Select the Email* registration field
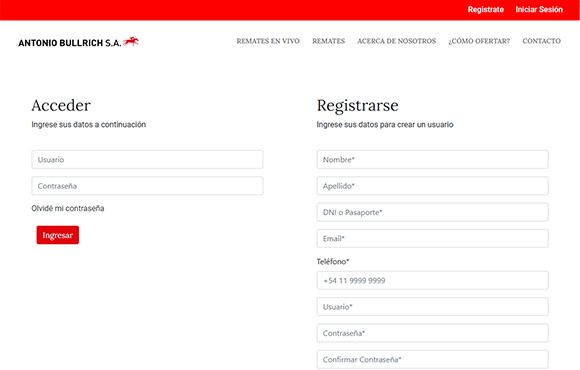The height and width of the screenshot is (370, 580). point(432,238)
